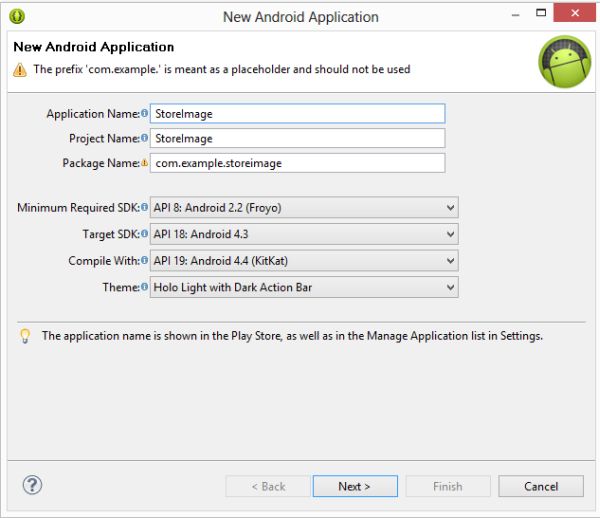Click the info icon beside the Theme label
This screenshot has width=600, height=518.
pyautogui.click(x=144, y=287)
